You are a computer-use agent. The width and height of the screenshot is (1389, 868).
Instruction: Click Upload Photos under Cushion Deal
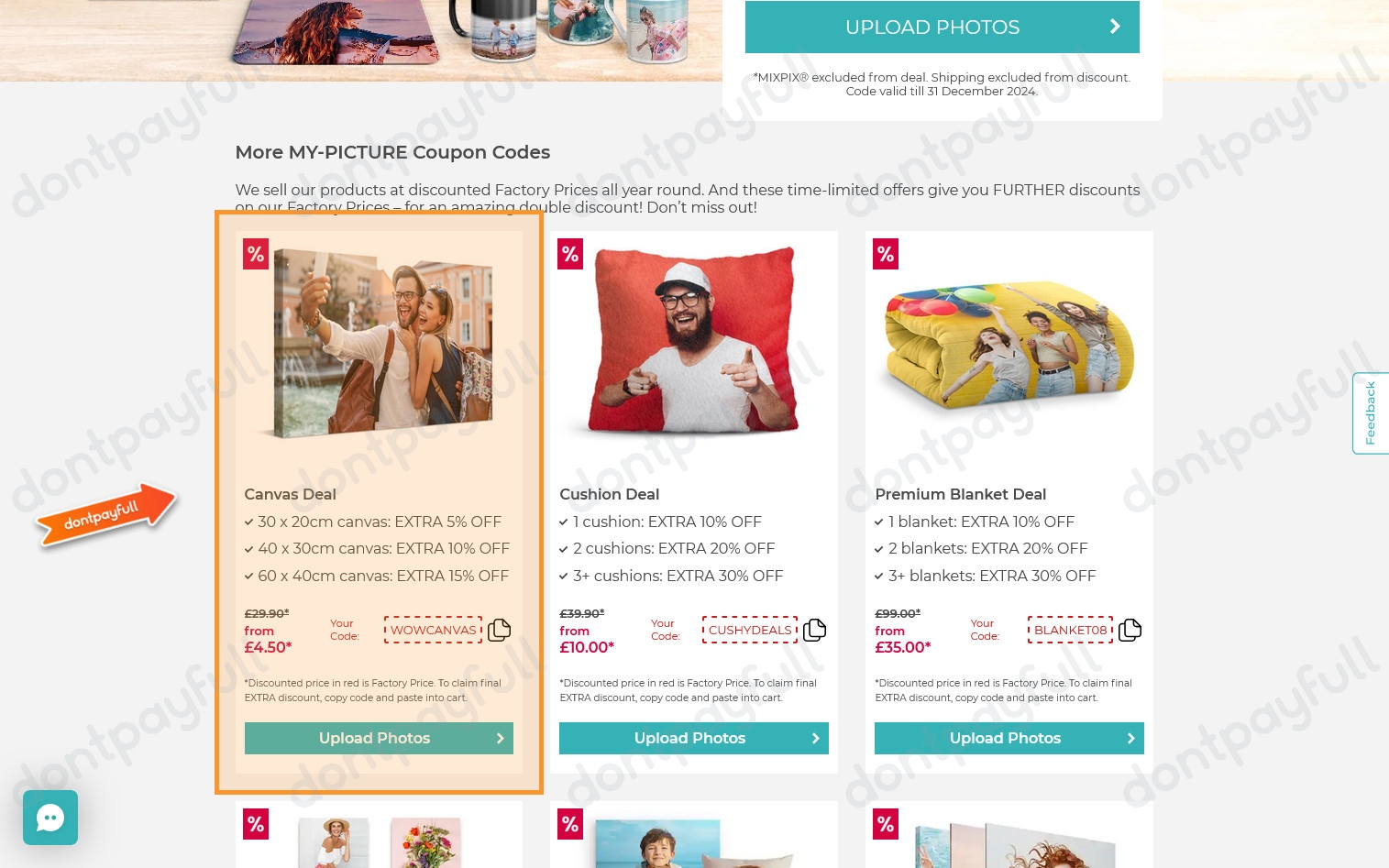pos(694,738)
